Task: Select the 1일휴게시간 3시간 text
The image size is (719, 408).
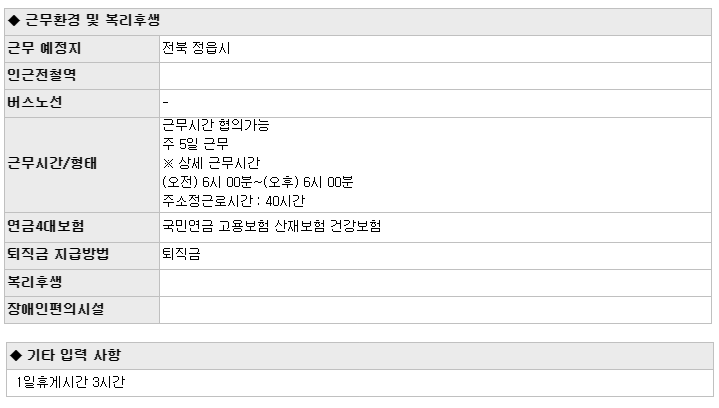Action: 70,382
